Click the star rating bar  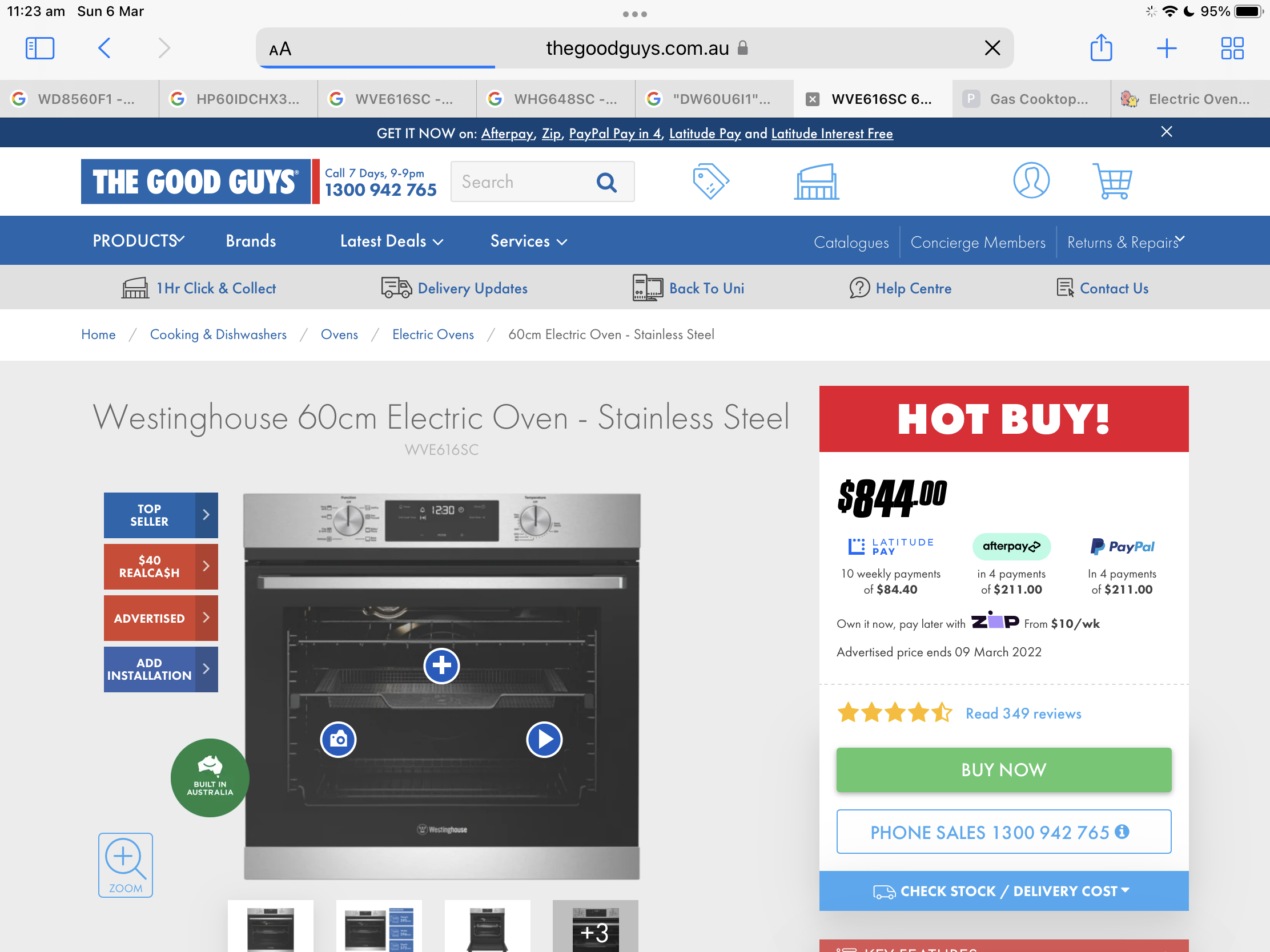[894, 713]
